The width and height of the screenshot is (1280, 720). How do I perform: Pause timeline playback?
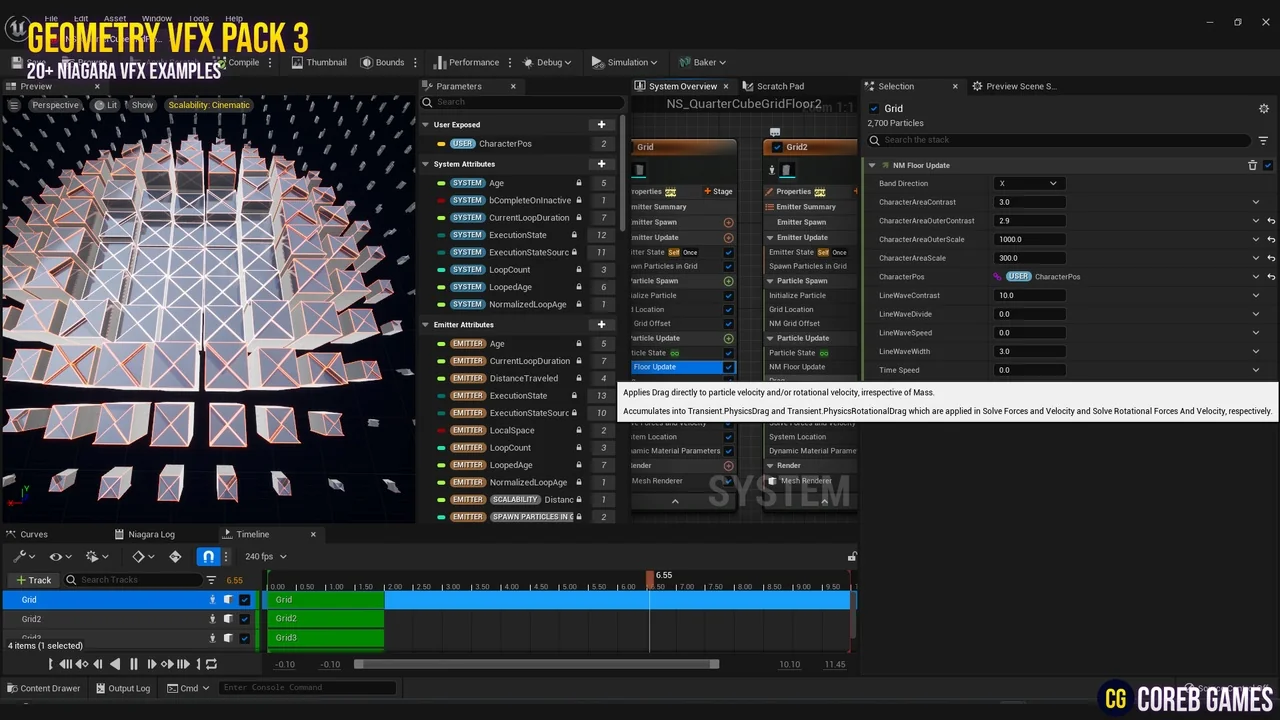[133, 664]
